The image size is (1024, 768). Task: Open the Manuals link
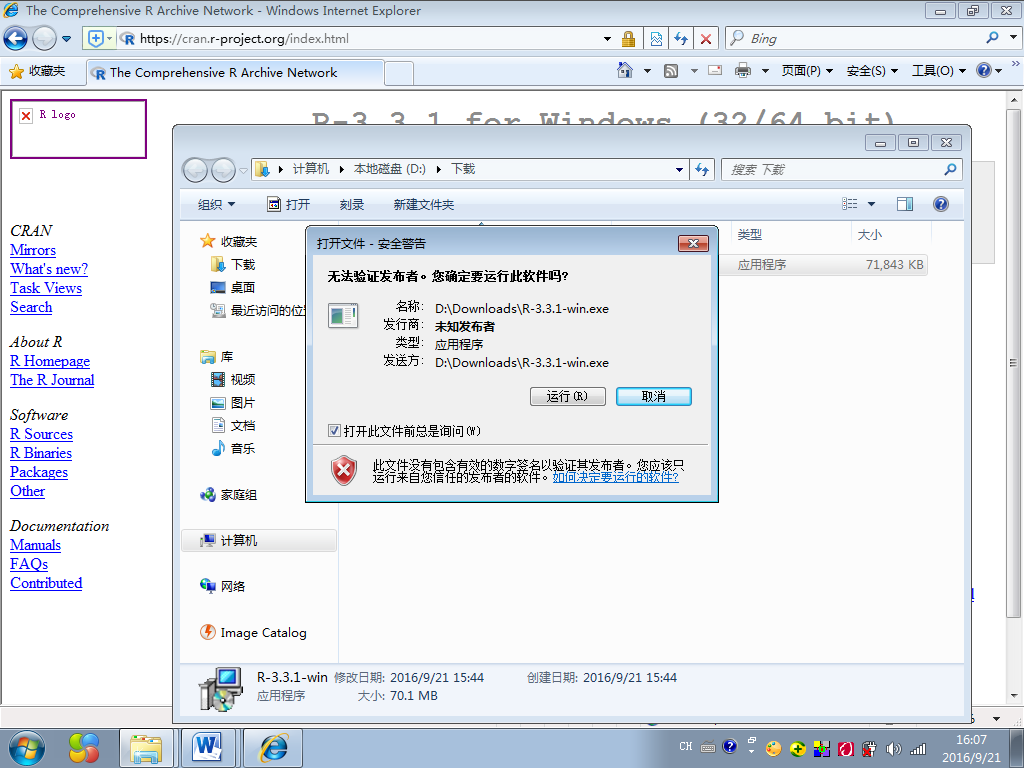pos(35,545)
